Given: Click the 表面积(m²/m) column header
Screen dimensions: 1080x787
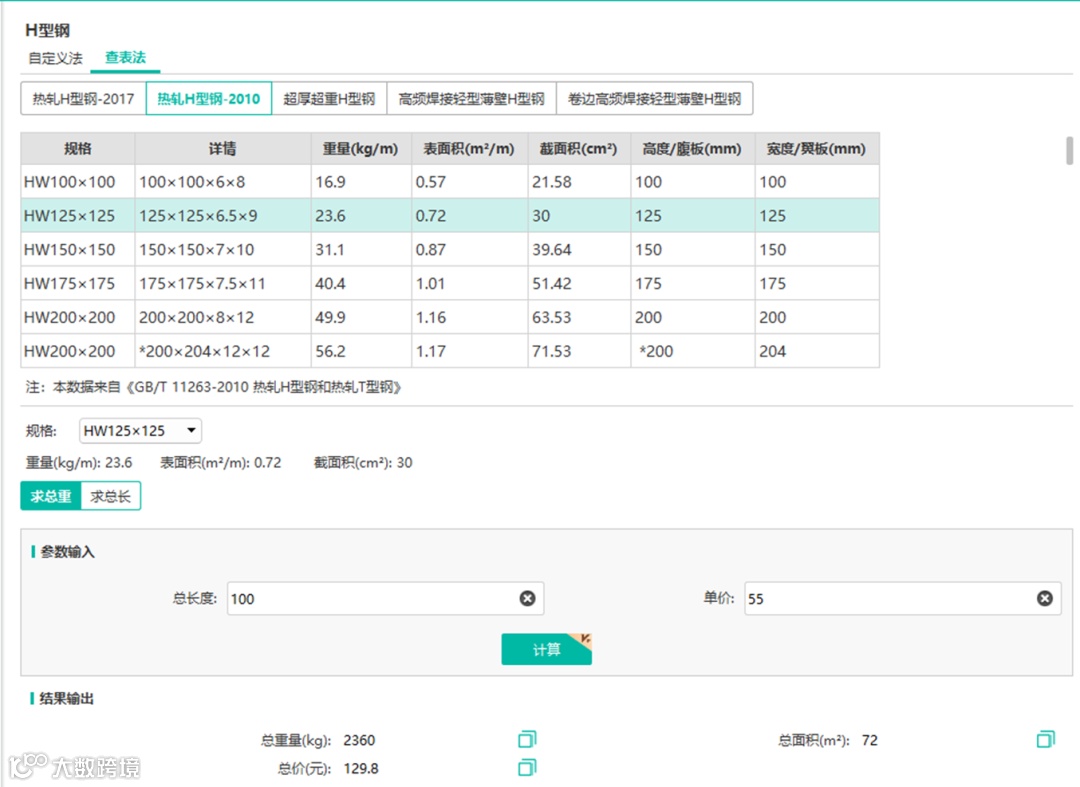Looking at the screenshot, I should point(469,149).
